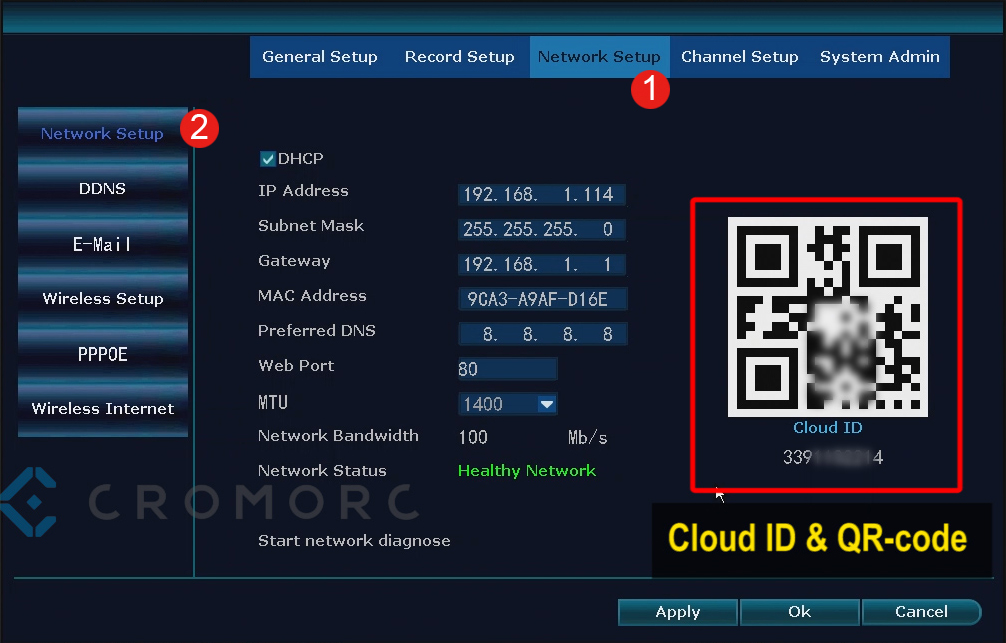
Task: Open the E-Mail sidebar section
Action: pos(103,244)
